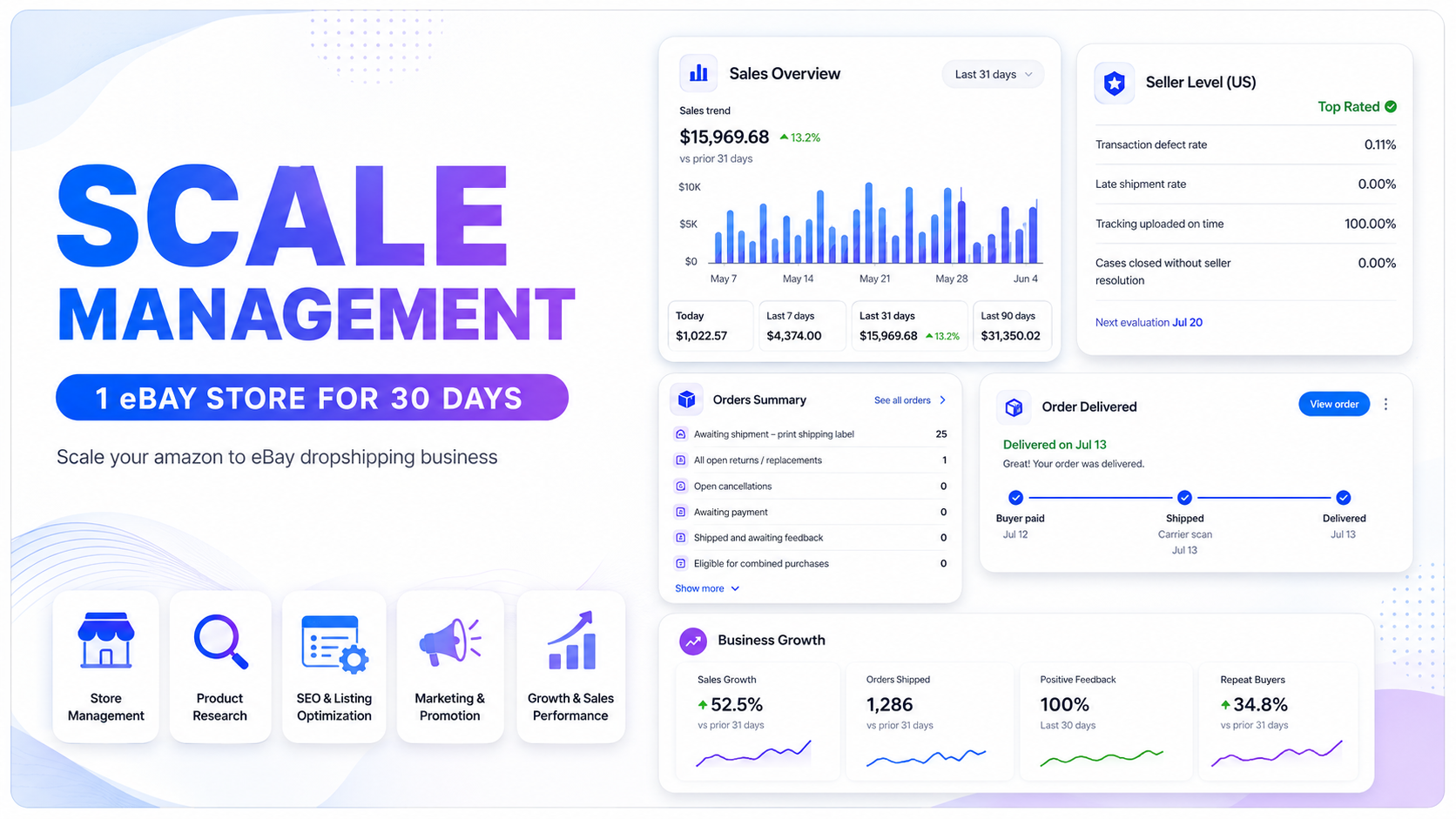Viewport: 1456px width, 819px height.
Task: Click the Top Rated status text
Action: [1349, 107]
